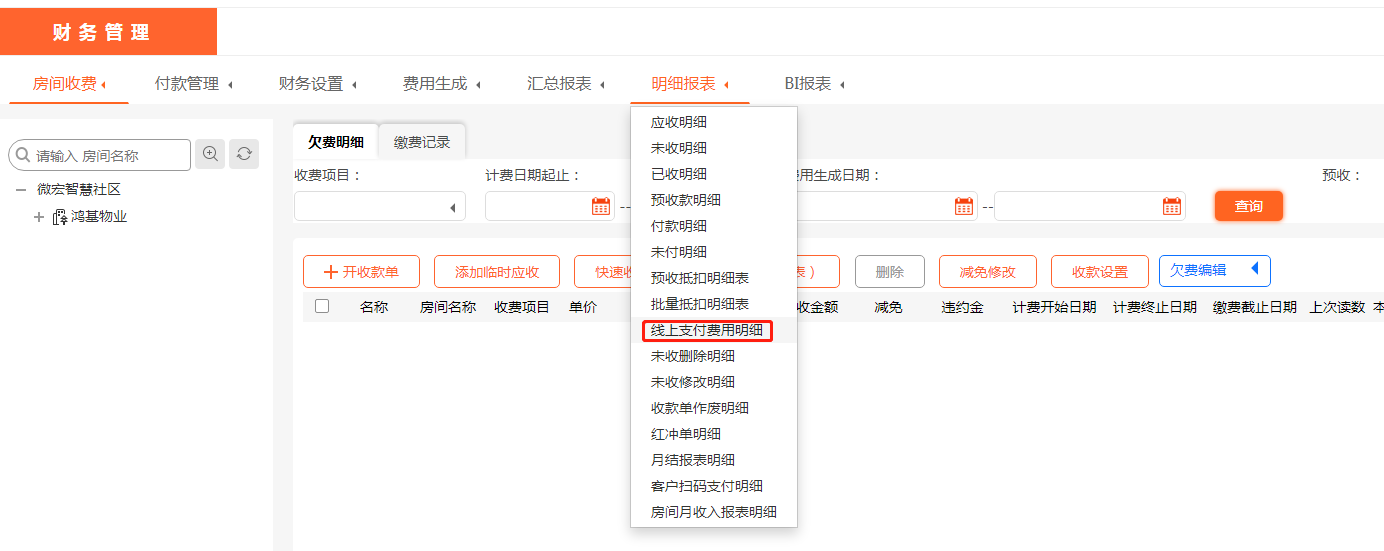Collapse the 微宏智慧社区 tree node
The image size is (1384, 551).
pyautogui.click(x=21, y=190)
